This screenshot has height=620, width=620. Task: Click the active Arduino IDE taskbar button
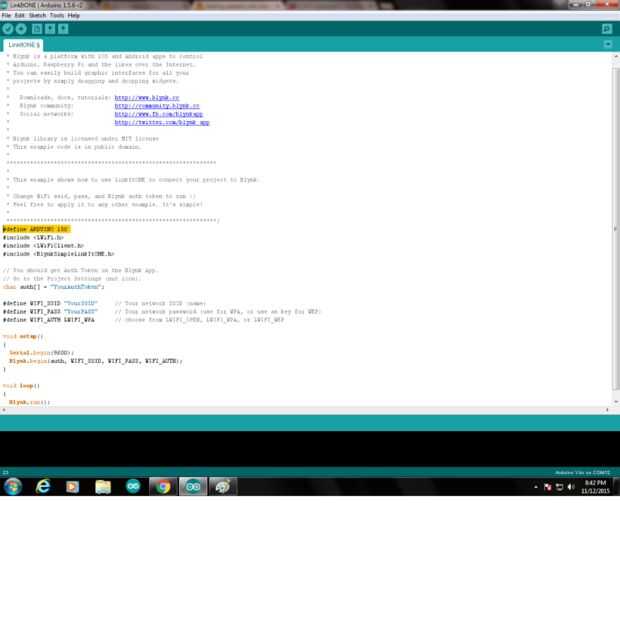tap(193, 486)
